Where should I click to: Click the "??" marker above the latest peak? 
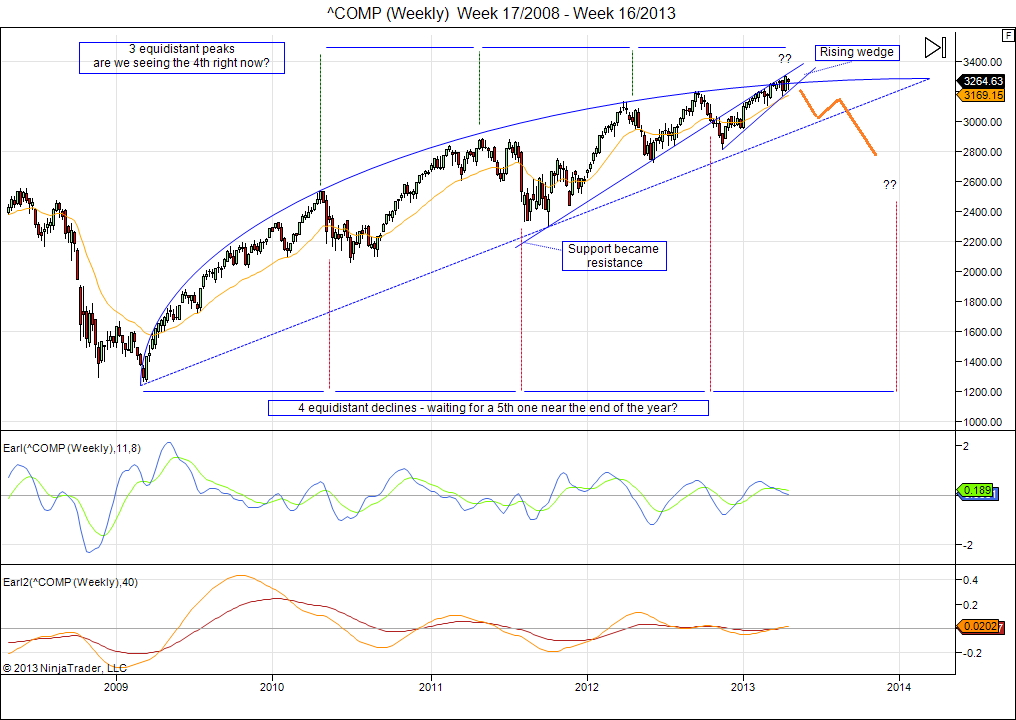785,58
